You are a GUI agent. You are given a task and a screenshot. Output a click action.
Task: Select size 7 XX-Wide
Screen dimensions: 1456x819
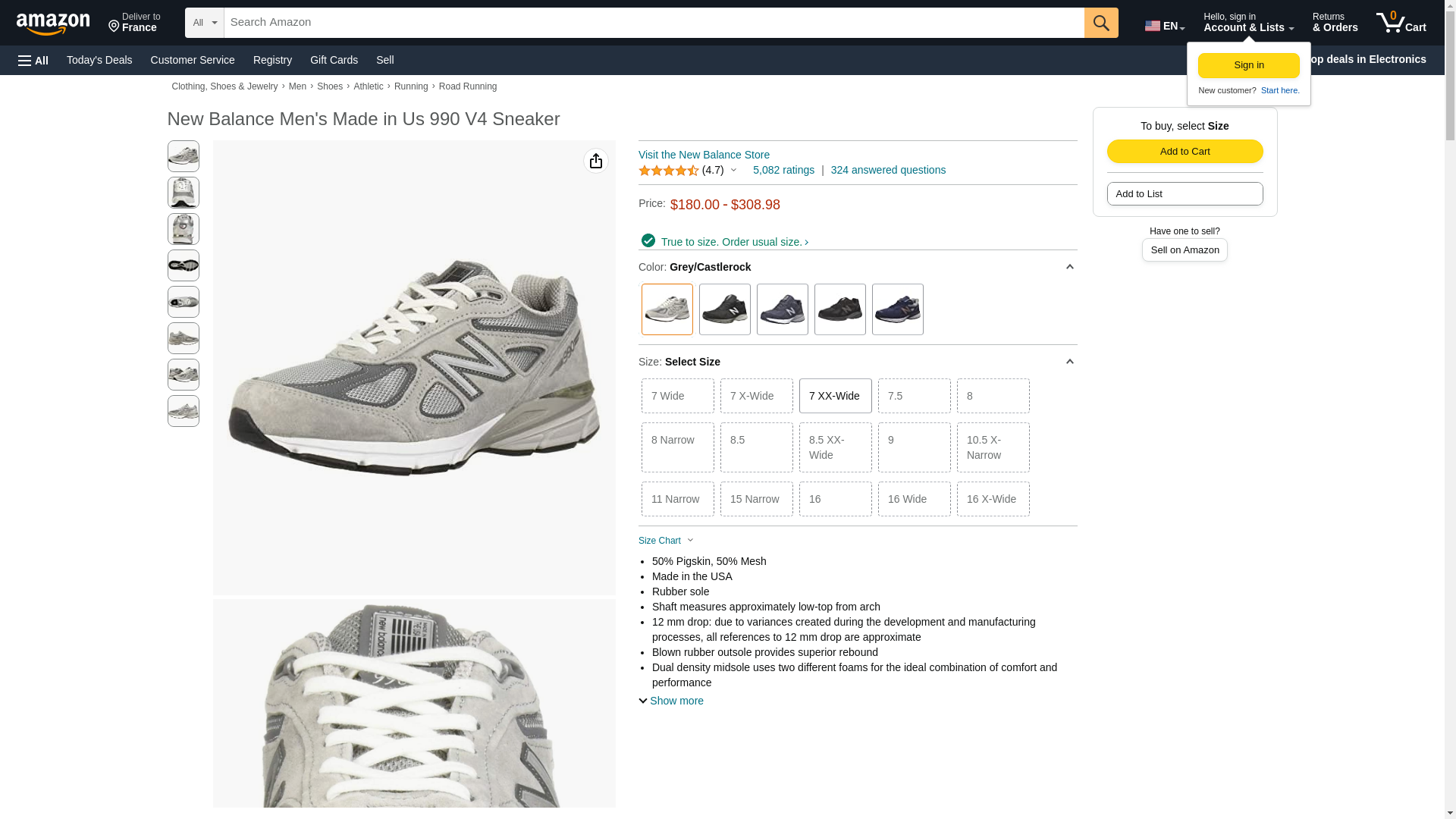(x=835, y=396)
